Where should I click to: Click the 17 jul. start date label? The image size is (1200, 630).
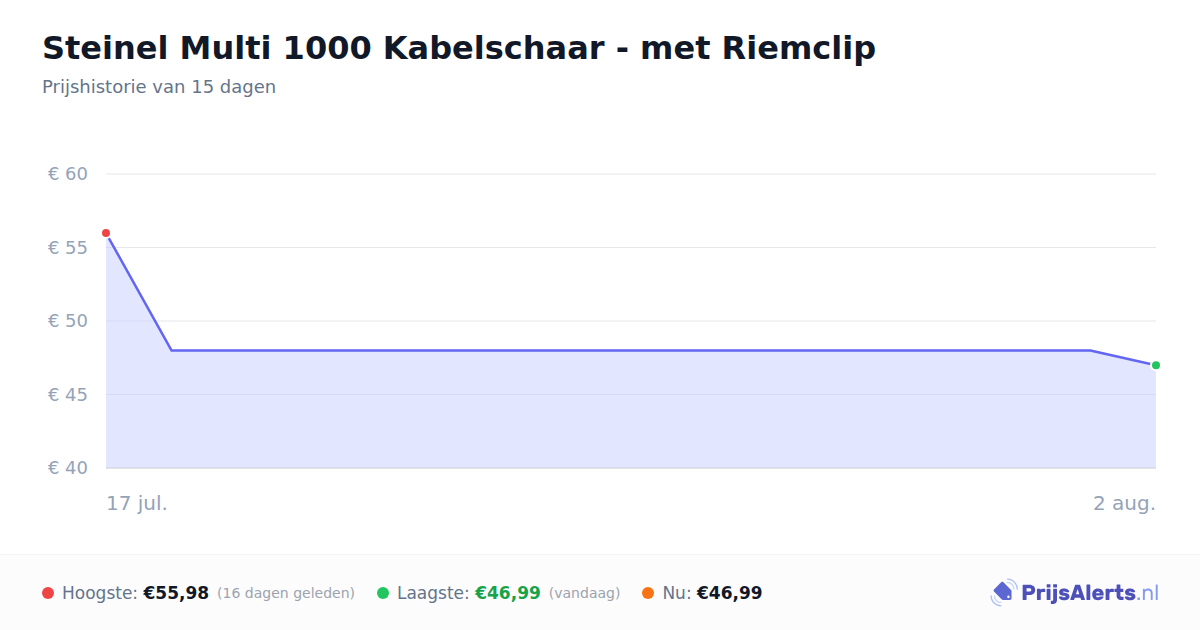tap(137, 503)
